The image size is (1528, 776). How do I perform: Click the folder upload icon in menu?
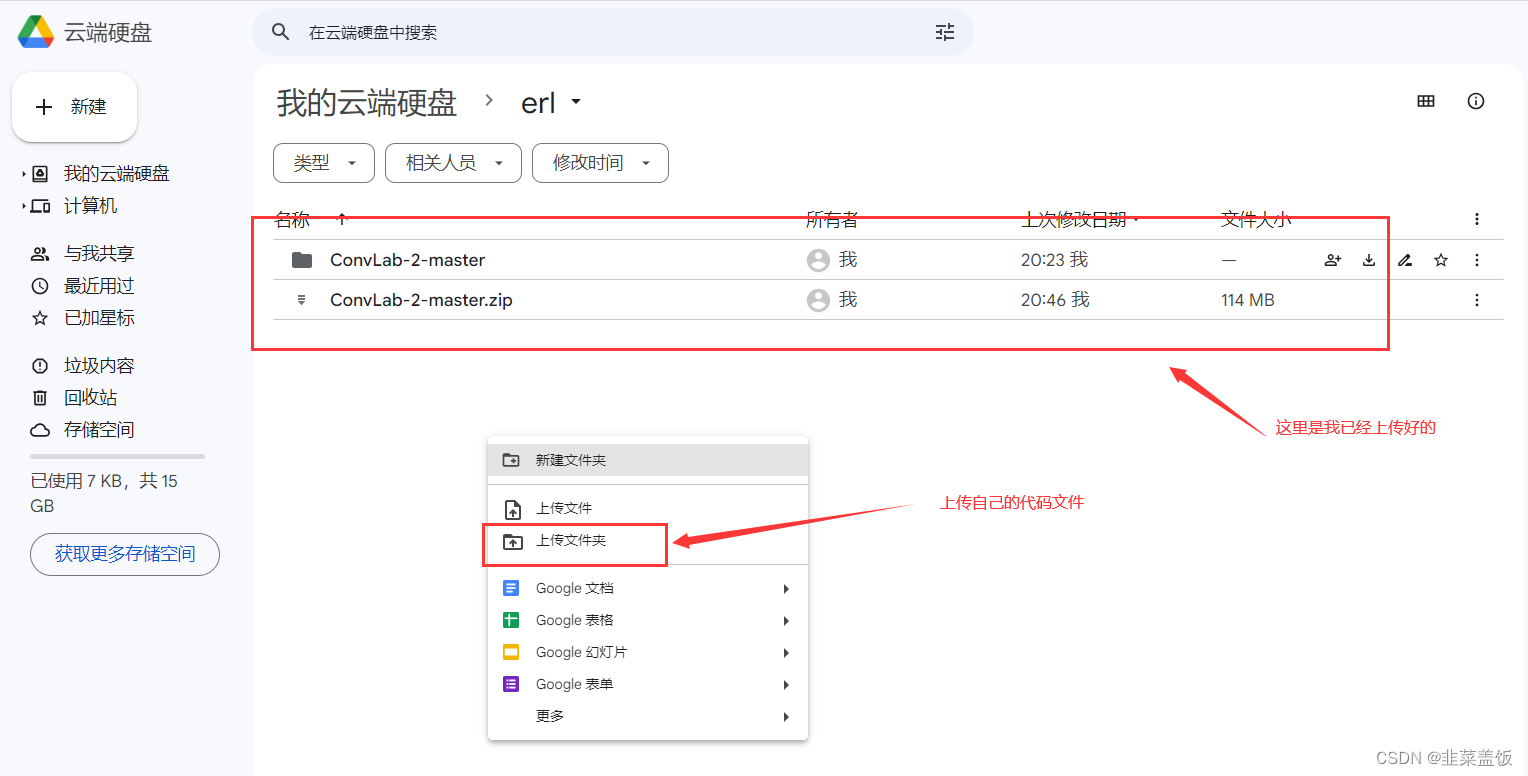(512, 541)
